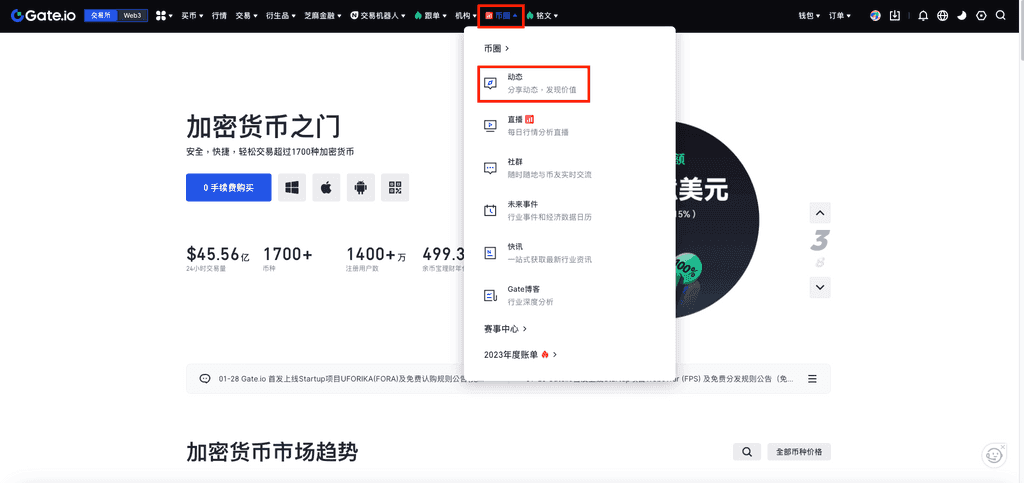Expand the 订单 orders dropdown
Screen dimensions: 1024x483
tap(841, 16)
